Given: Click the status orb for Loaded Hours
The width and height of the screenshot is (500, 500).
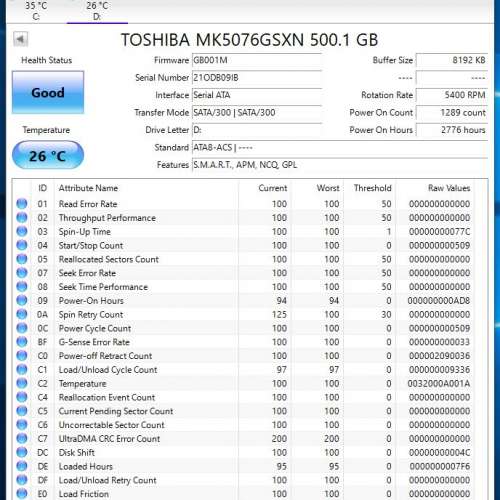Looking at the screenshot, I should [x=22, y=466].
